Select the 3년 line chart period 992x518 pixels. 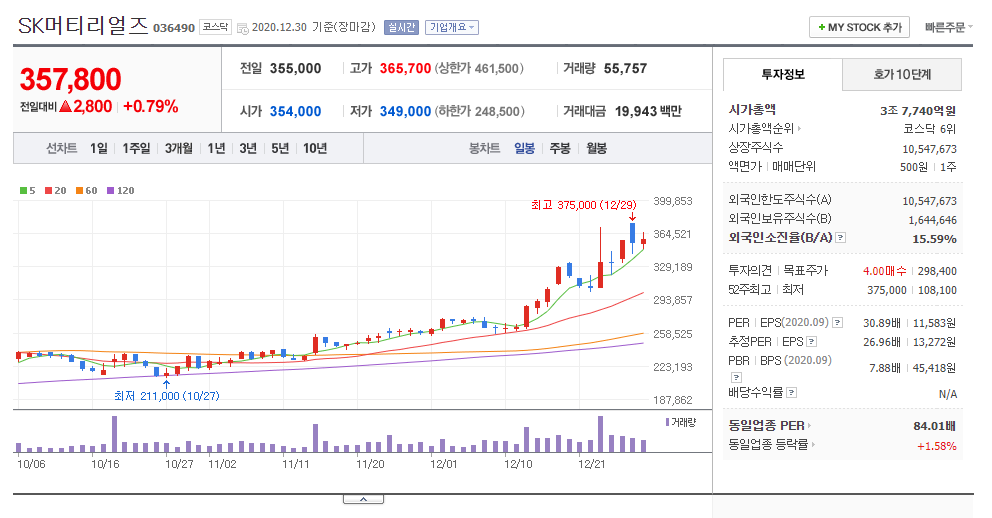point(248,148)
